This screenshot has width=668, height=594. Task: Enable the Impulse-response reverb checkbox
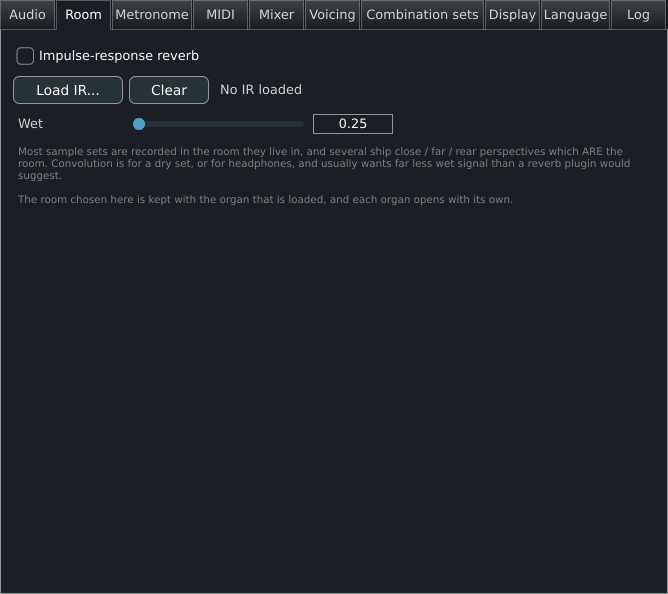[x=25, y=56]
